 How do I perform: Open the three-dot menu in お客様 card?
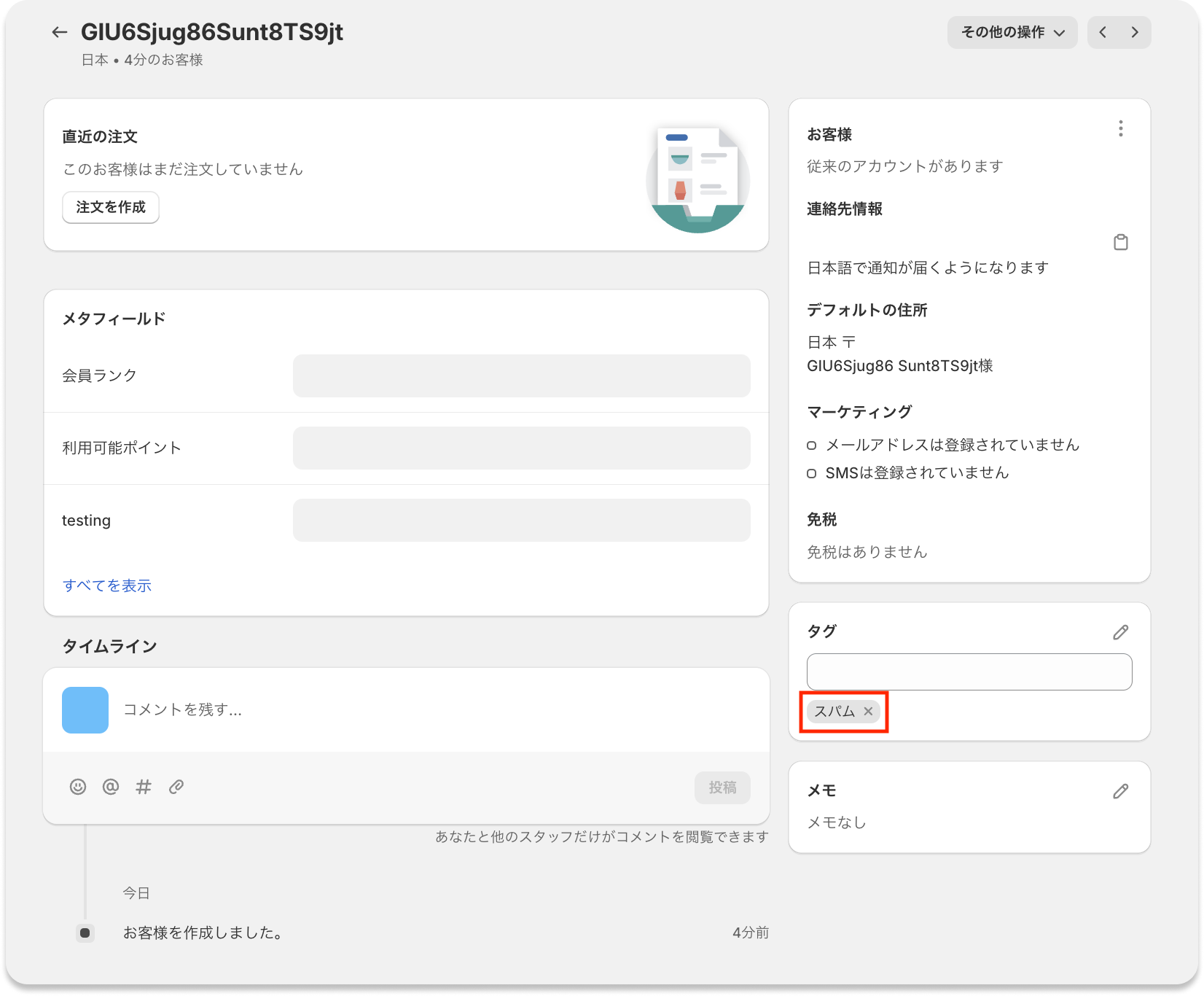tap(1120, 129)
